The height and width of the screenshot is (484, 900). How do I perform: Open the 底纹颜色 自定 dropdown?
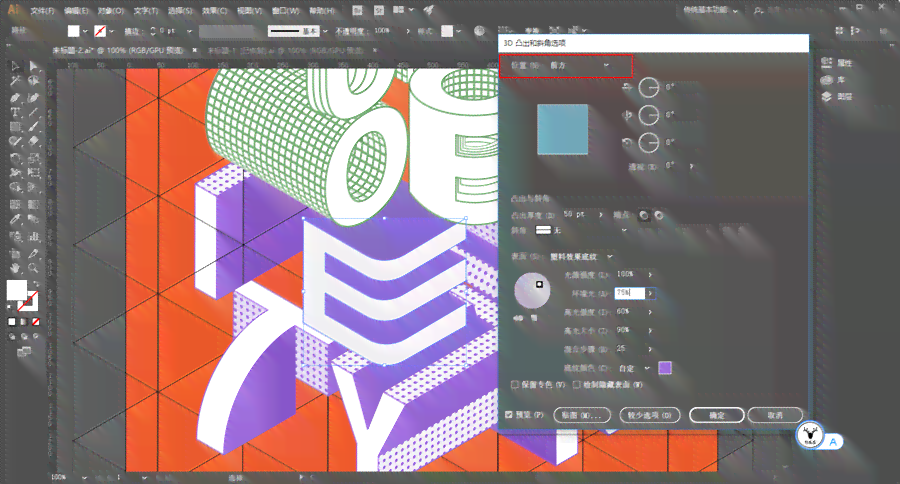pos(634,368)
